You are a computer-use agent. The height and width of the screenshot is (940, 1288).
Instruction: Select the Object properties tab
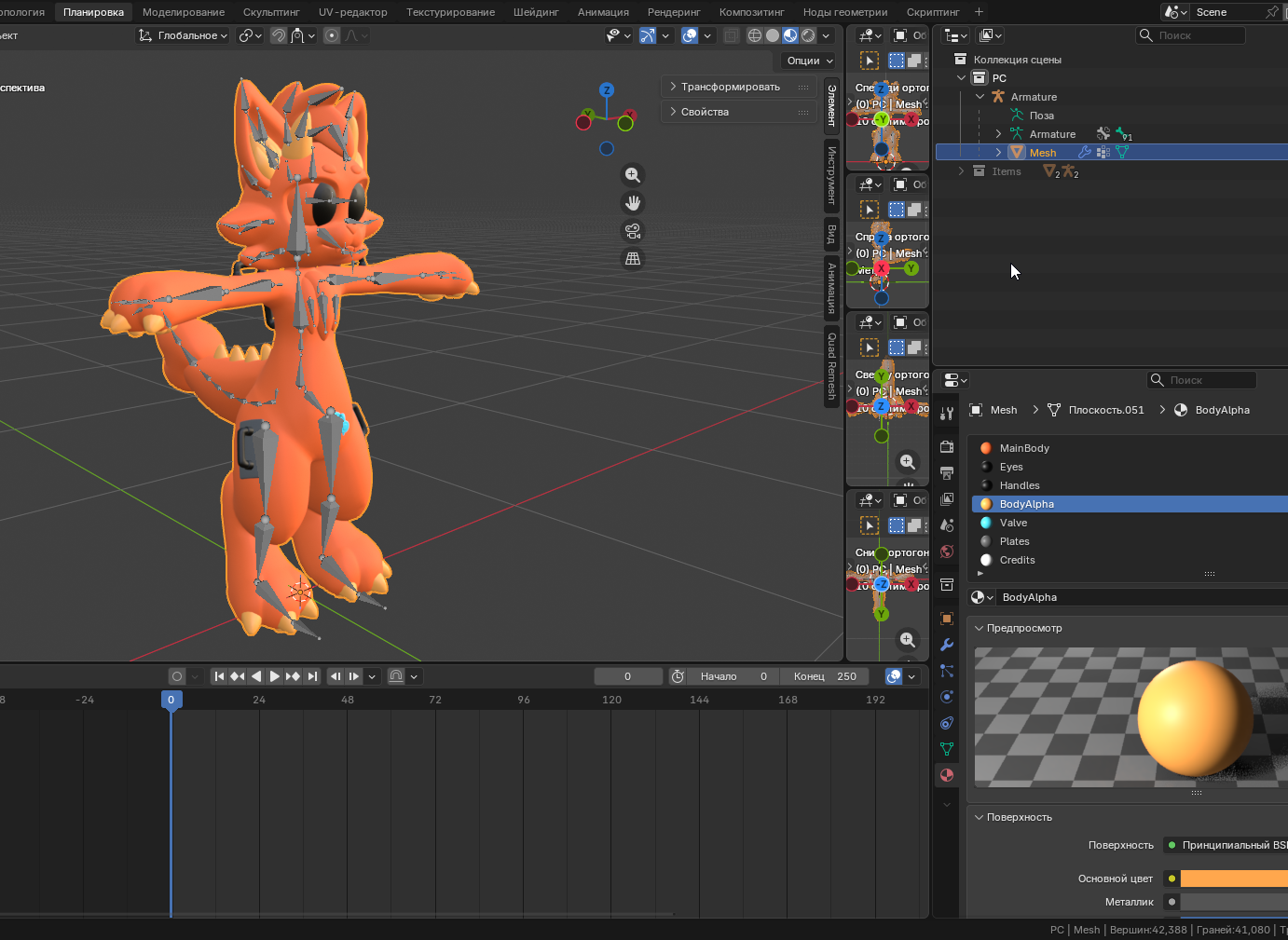point(946,618)
